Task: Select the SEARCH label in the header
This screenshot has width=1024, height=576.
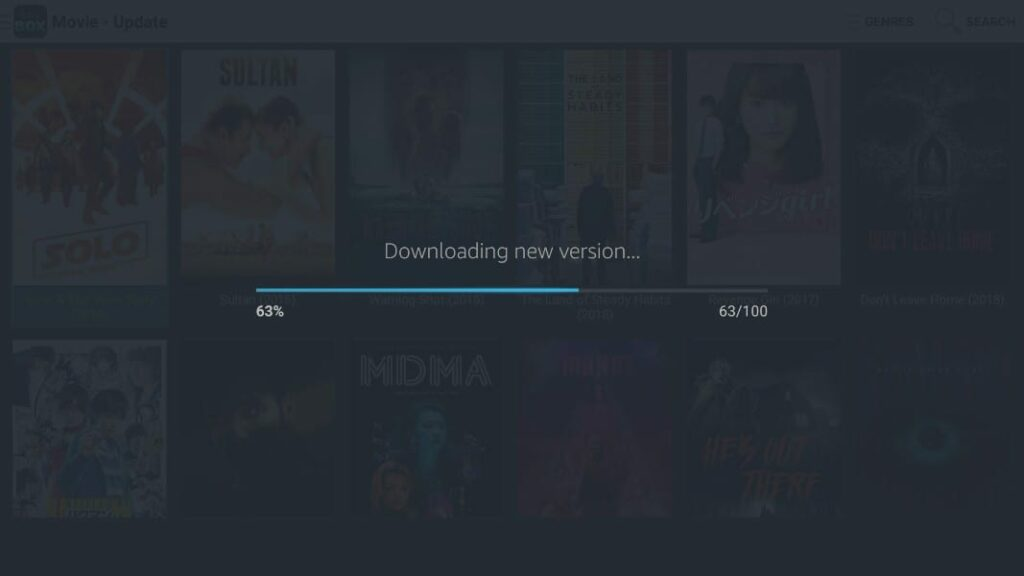Action: click(x=990, y=22)
